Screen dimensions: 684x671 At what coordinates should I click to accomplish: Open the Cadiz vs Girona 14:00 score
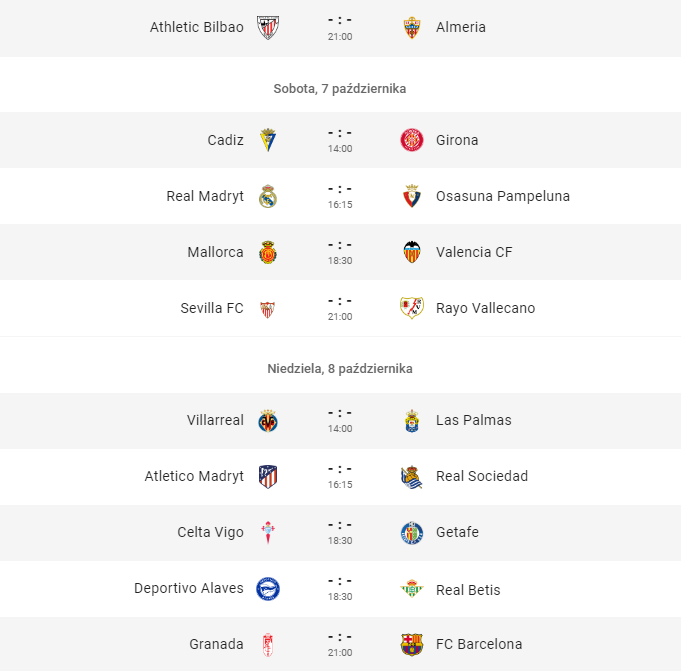(340, 133)
